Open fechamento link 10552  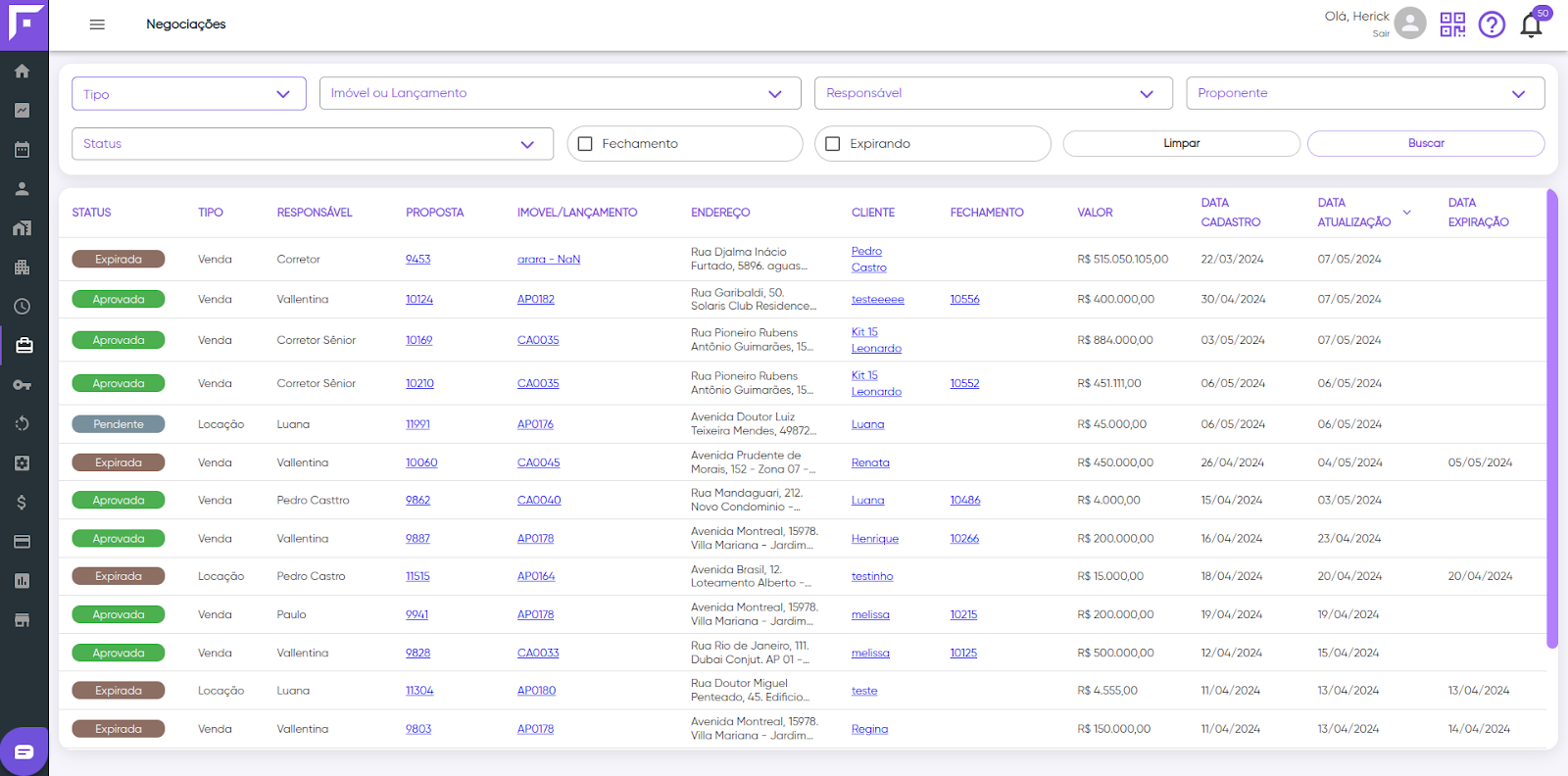click(964, 384)
